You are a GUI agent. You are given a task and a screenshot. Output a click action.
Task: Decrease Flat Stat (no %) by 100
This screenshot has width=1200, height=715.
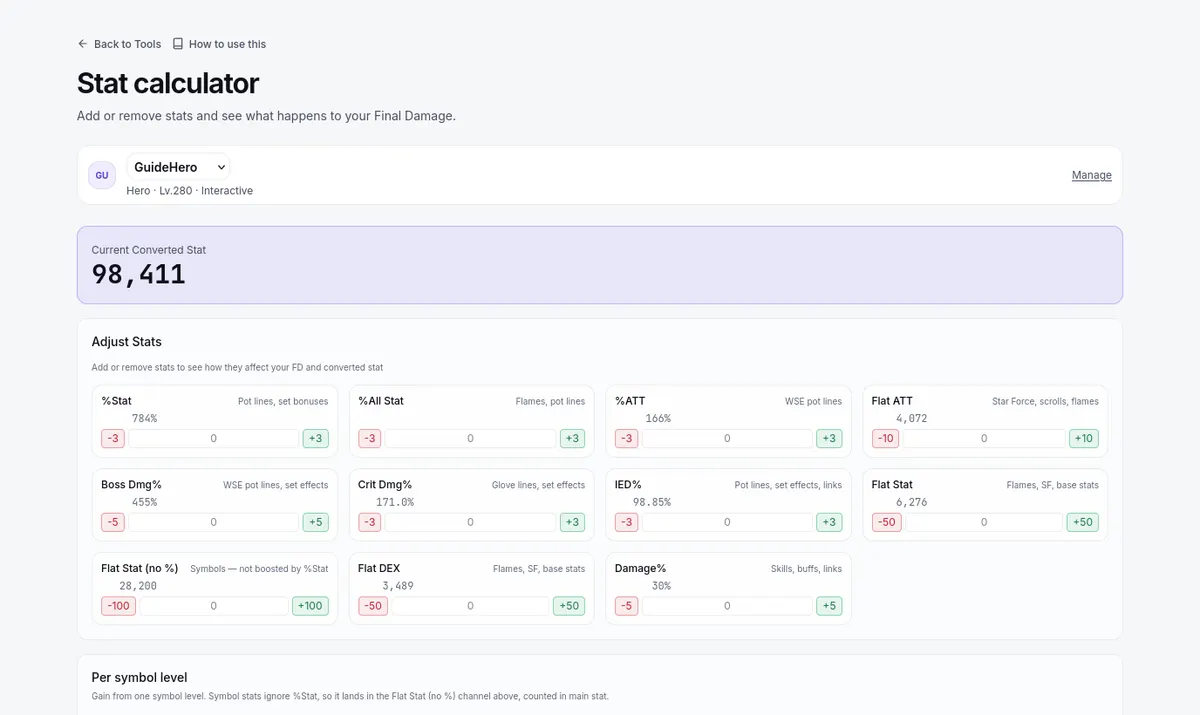point(118,606)
